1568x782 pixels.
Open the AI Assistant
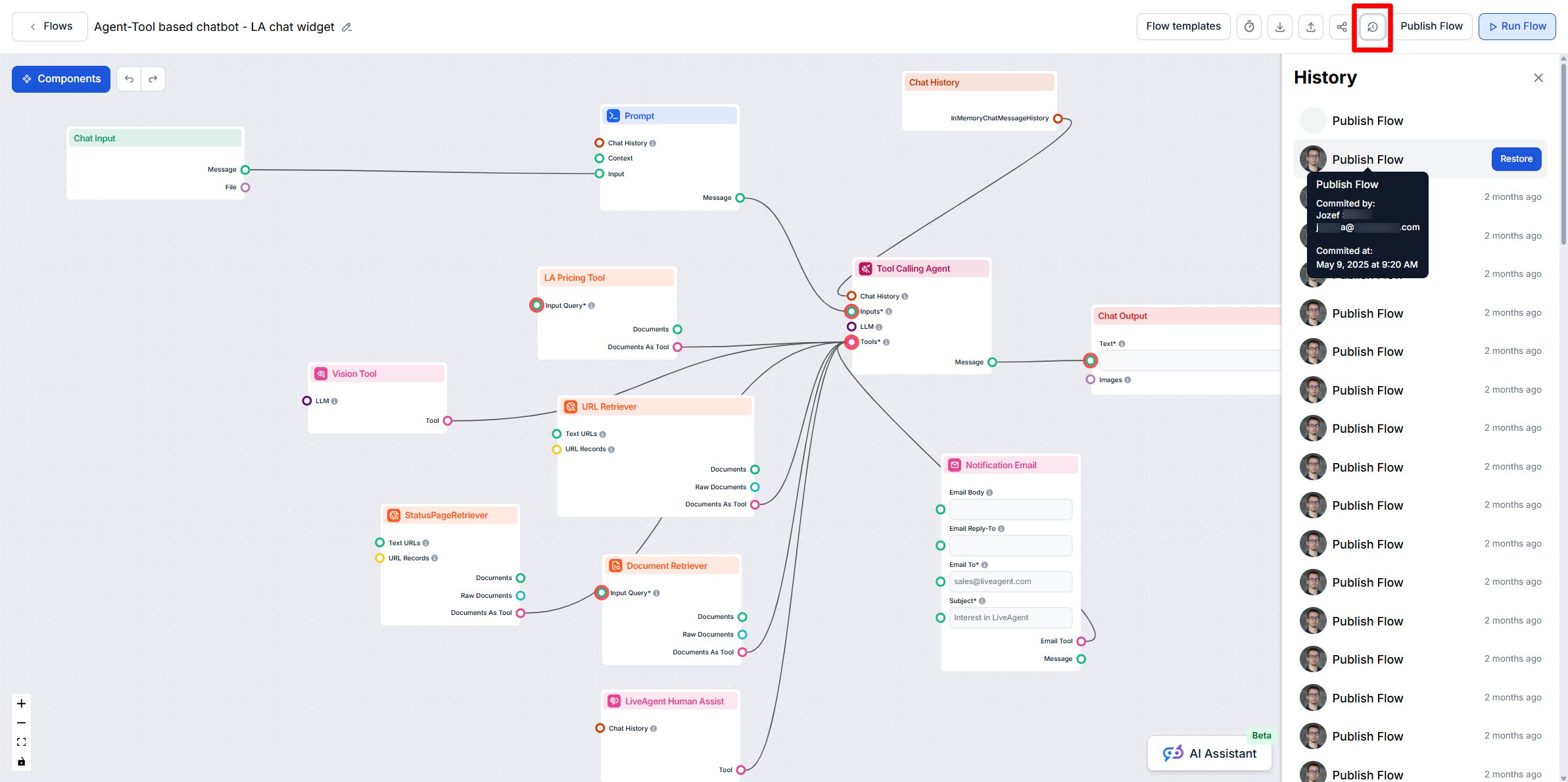(x=1208, y=753)
